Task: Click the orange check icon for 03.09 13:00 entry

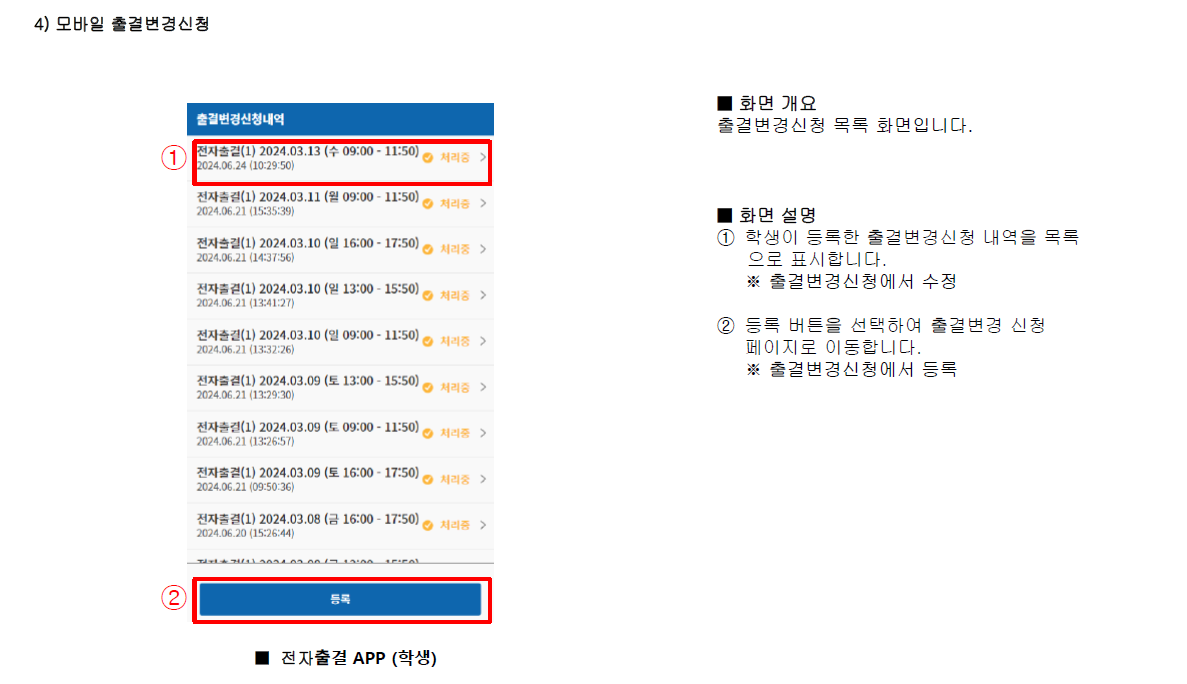Action: (427, 388)
